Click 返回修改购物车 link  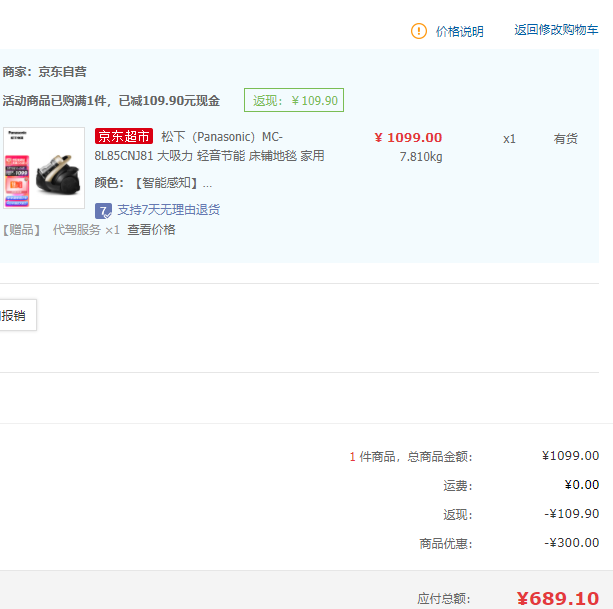(556, 30)
